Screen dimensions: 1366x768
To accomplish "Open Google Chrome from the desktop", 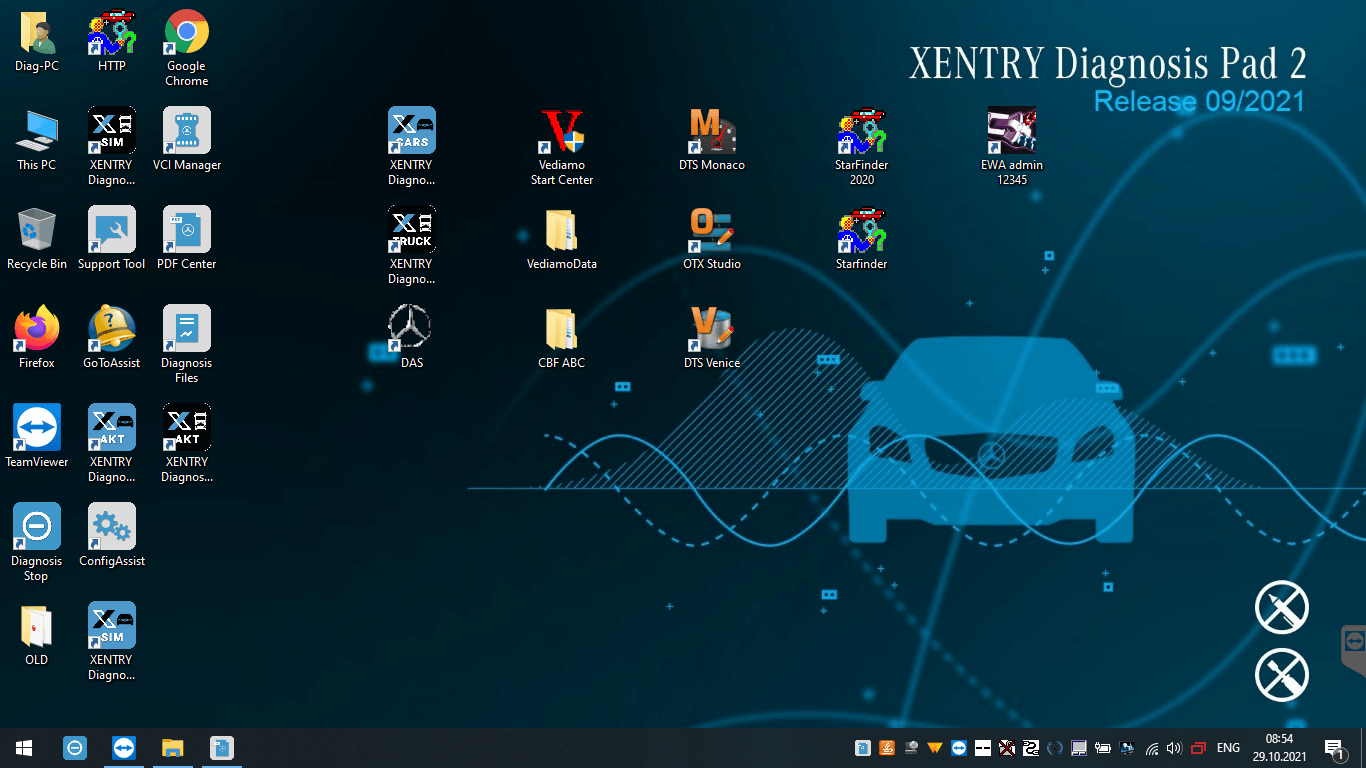I will (x=187, y=48).
